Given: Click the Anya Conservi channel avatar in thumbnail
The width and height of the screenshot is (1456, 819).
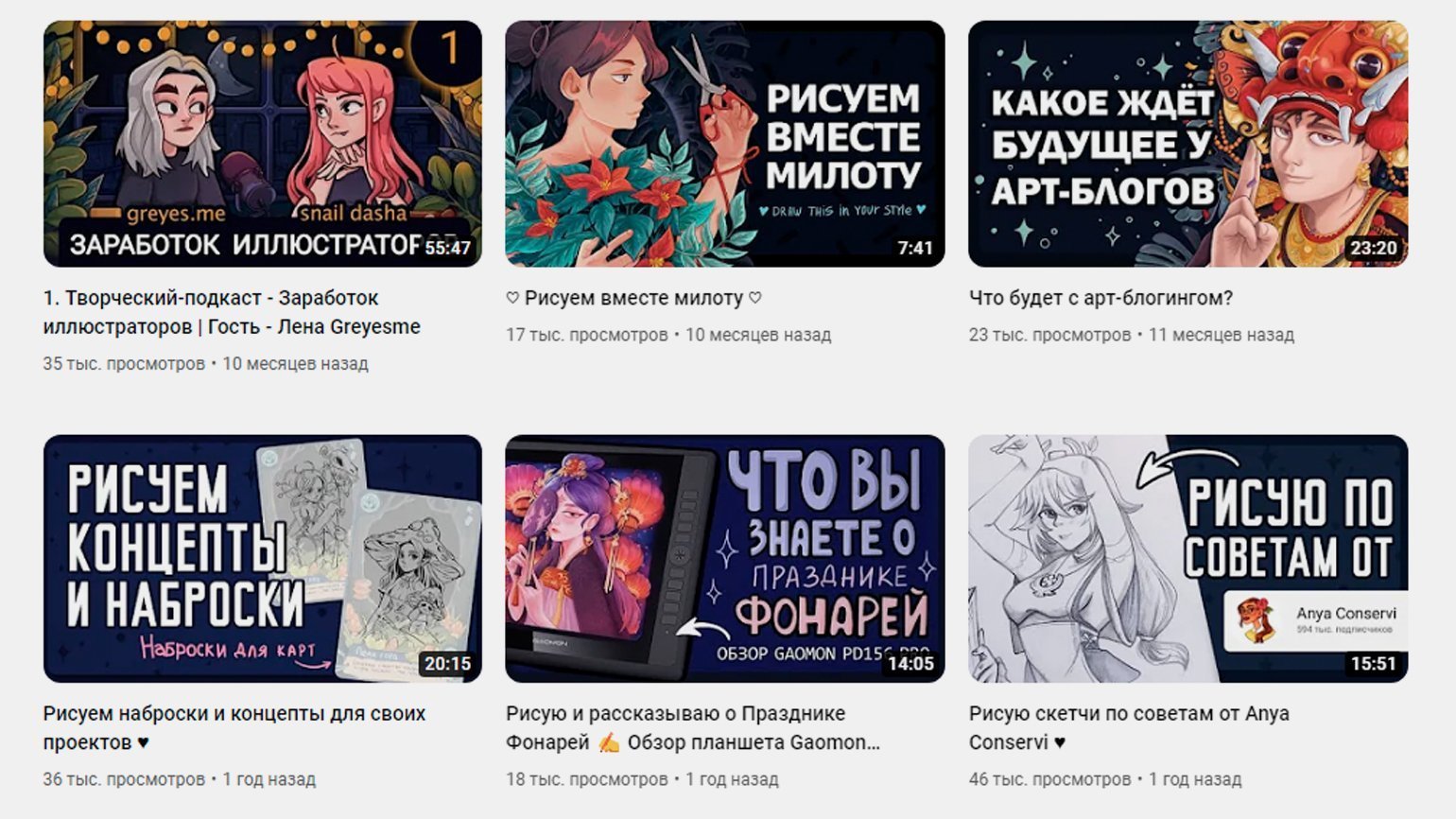Looking at the screenshot, I should pos(1255,619).
